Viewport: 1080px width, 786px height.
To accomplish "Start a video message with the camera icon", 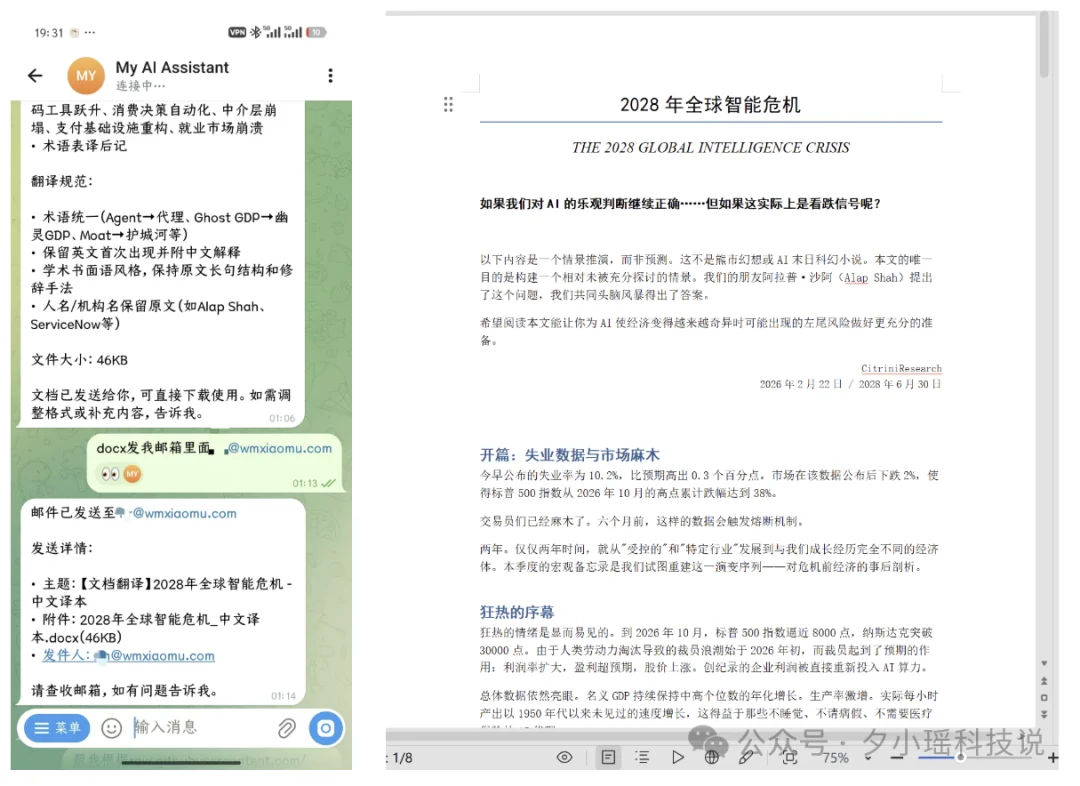I will coord(325,728).
